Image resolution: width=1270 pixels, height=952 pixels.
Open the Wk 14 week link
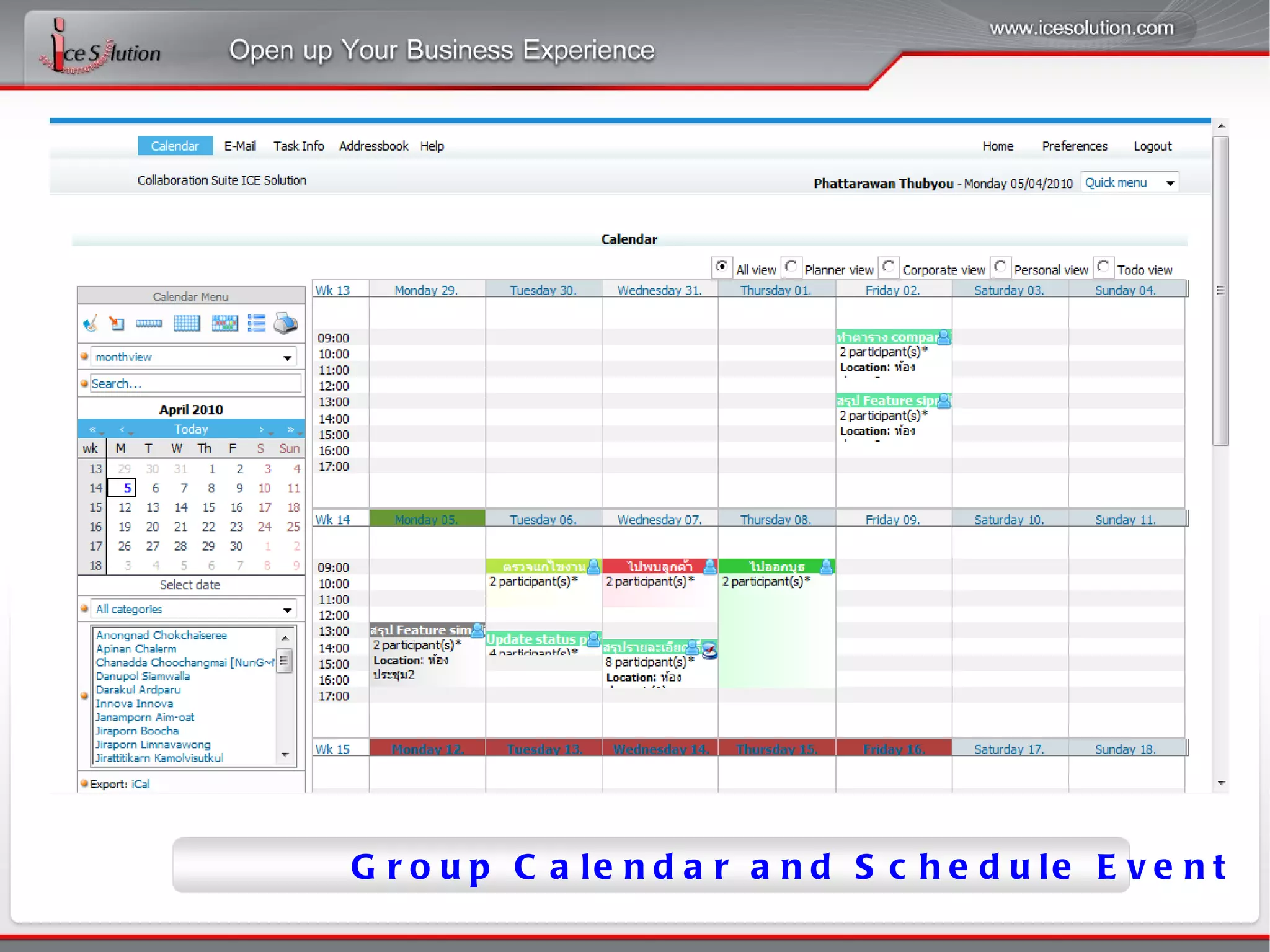tap(332, 520)
